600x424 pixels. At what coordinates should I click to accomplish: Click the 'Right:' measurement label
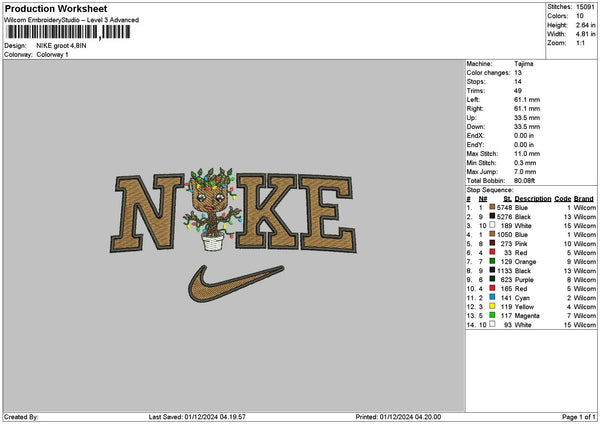tap(474, 109)
